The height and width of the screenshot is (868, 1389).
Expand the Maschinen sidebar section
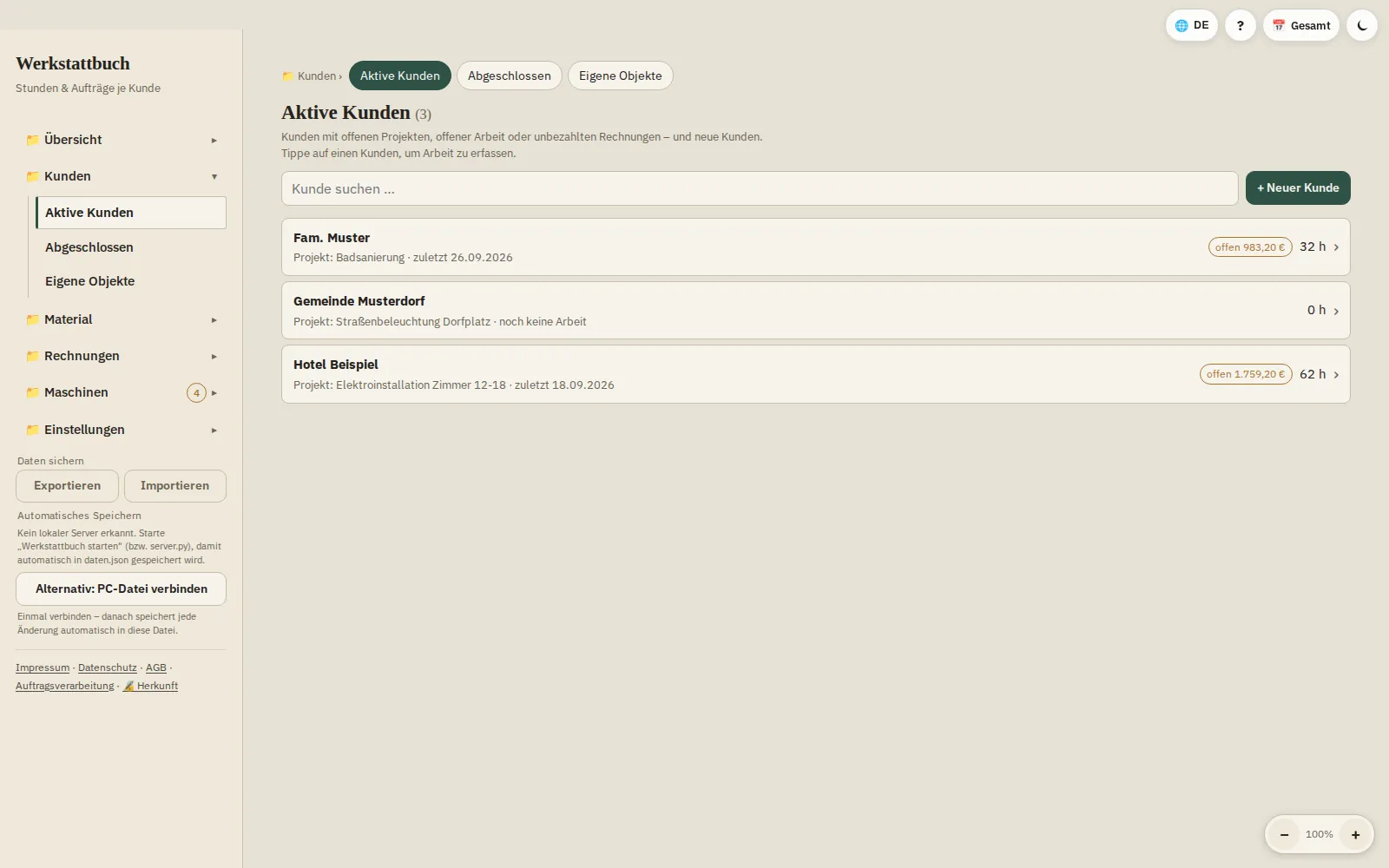point(122,392)
